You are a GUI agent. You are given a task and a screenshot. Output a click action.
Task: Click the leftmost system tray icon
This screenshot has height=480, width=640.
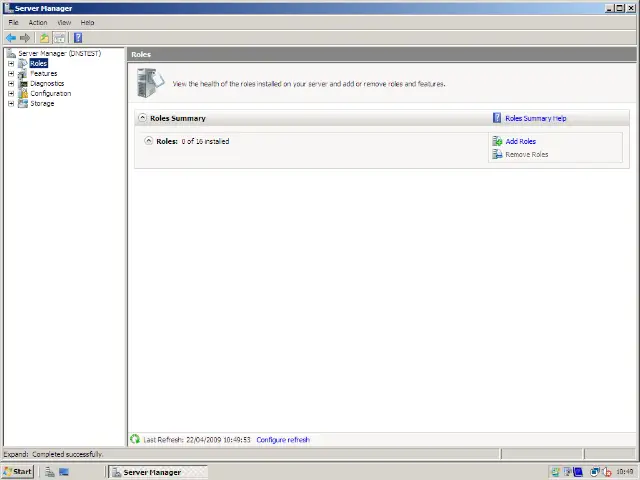(x=555, y=472)
